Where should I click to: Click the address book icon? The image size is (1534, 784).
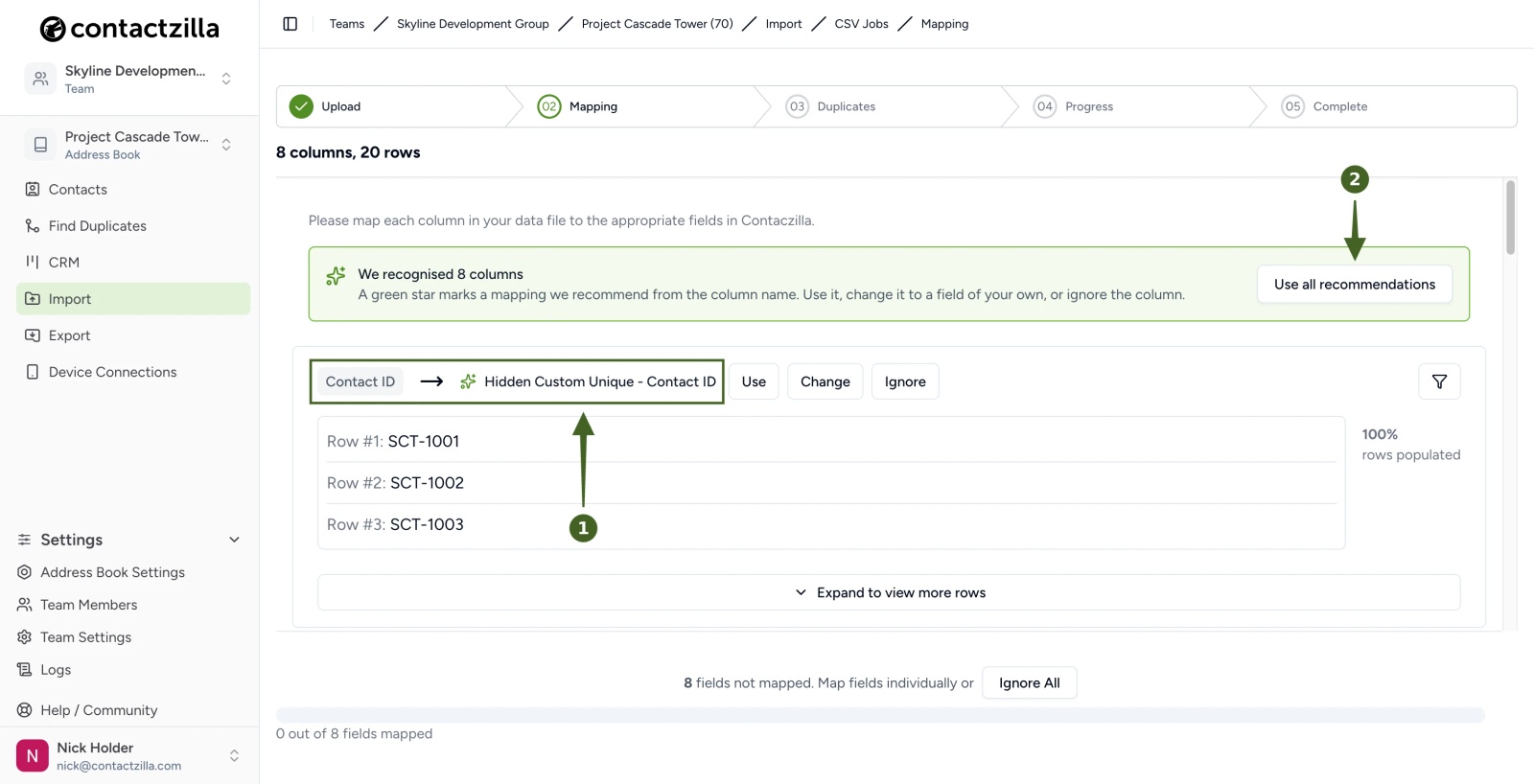(x=40, y=145)
